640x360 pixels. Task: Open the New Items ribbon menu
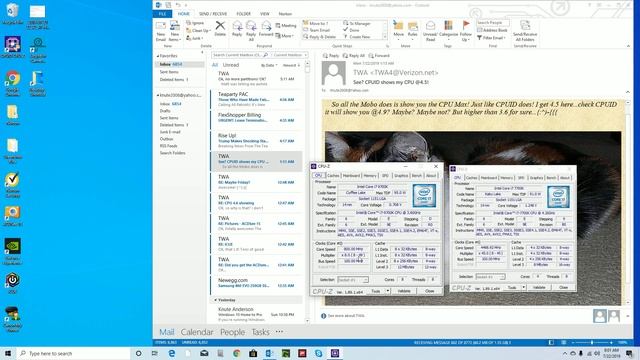click(x=175, y=31)
